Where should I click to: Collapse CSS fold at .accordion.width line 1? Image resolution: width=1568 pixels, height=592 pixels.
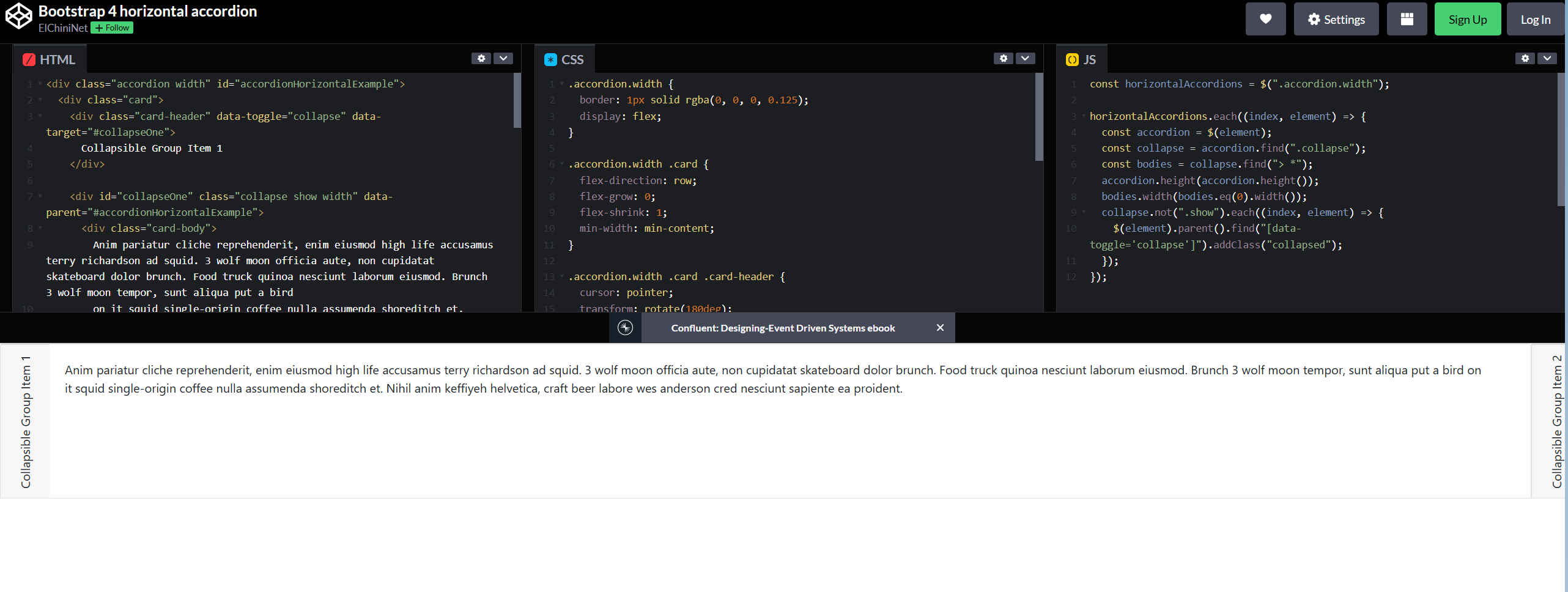point(562,84)
